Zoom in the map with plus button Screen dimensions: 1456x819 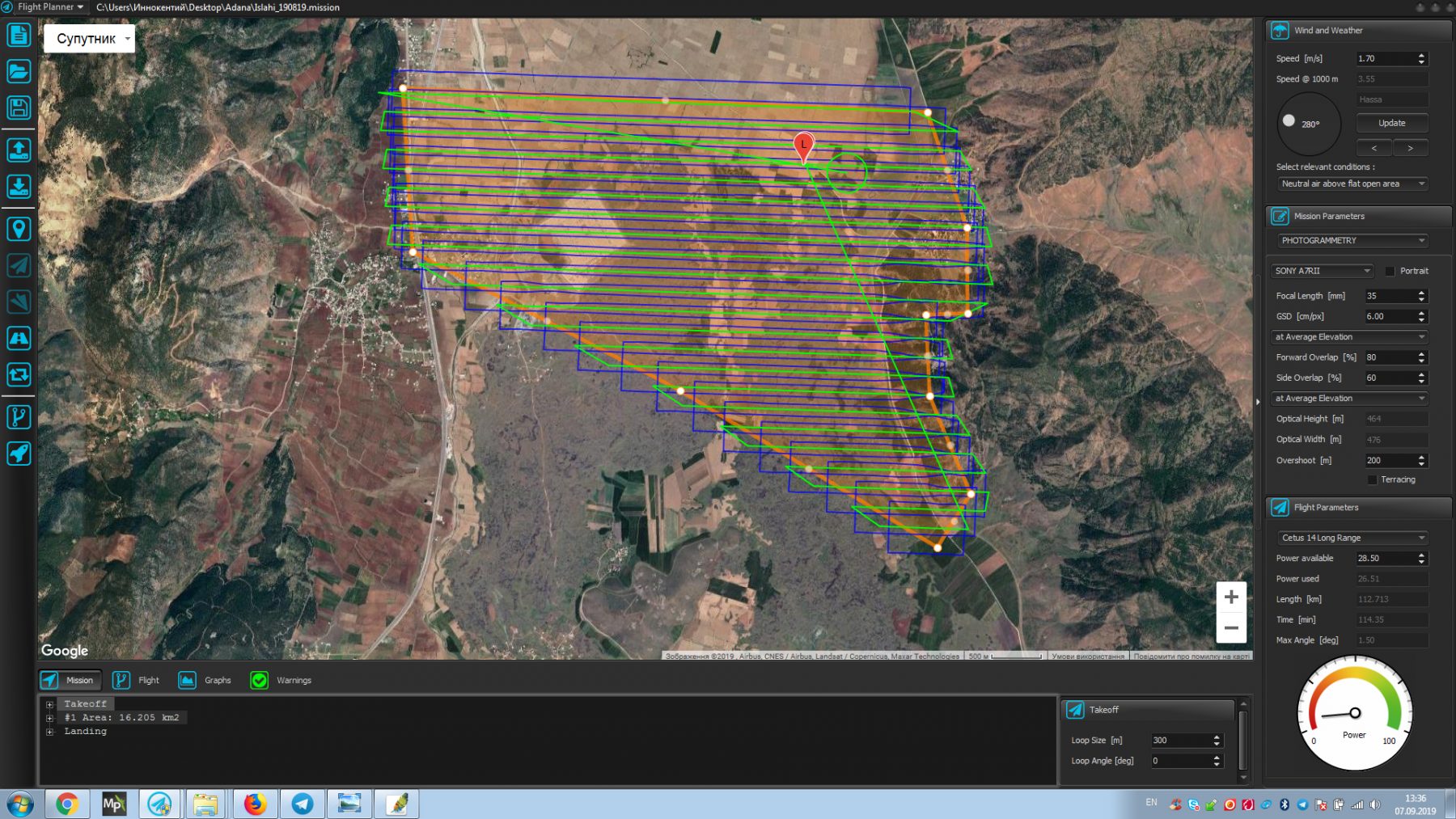pos(1230,597)
